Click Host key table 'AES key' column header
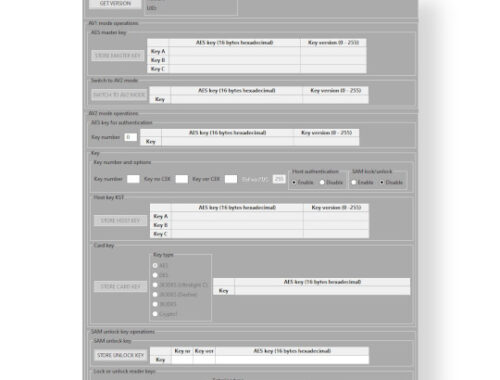This screenshot has width=500, height=380. 237,208
